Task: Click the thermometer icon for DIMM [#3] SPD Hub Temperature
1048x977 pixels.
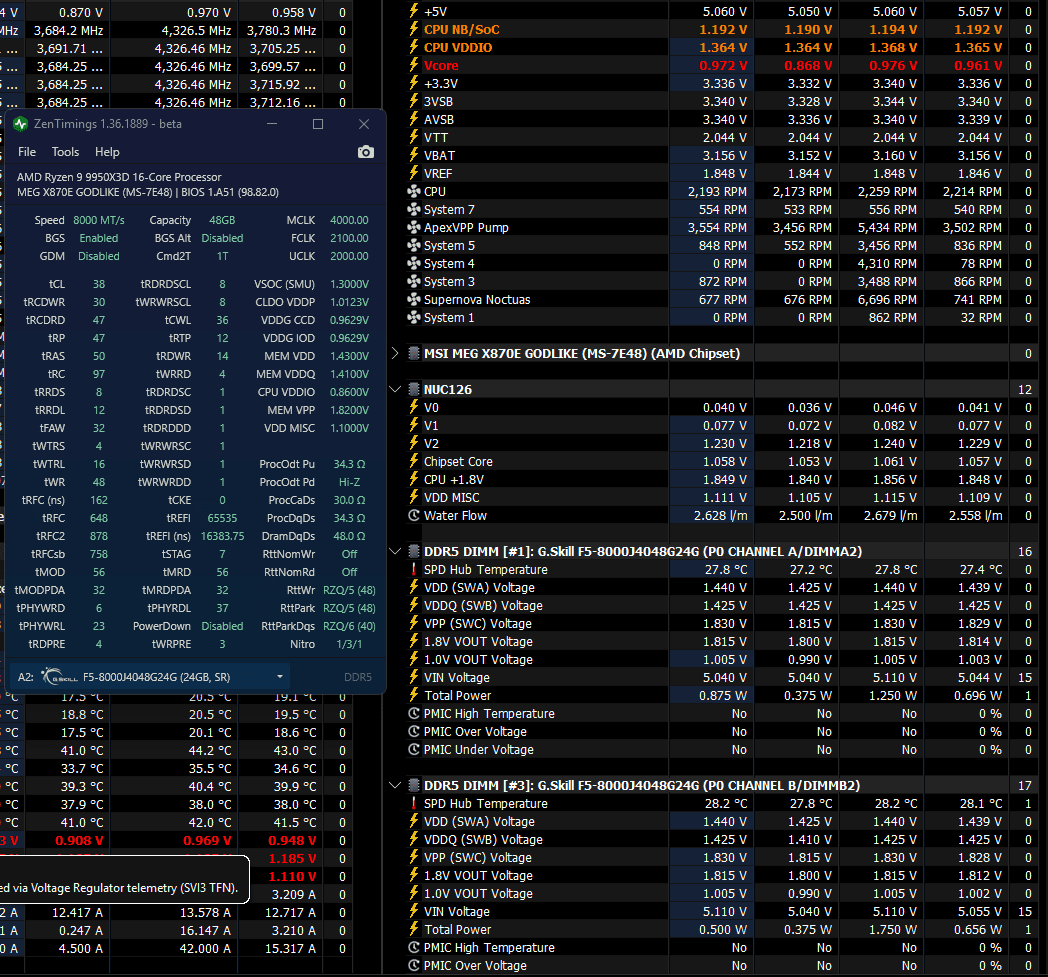Action: (414, 803)
